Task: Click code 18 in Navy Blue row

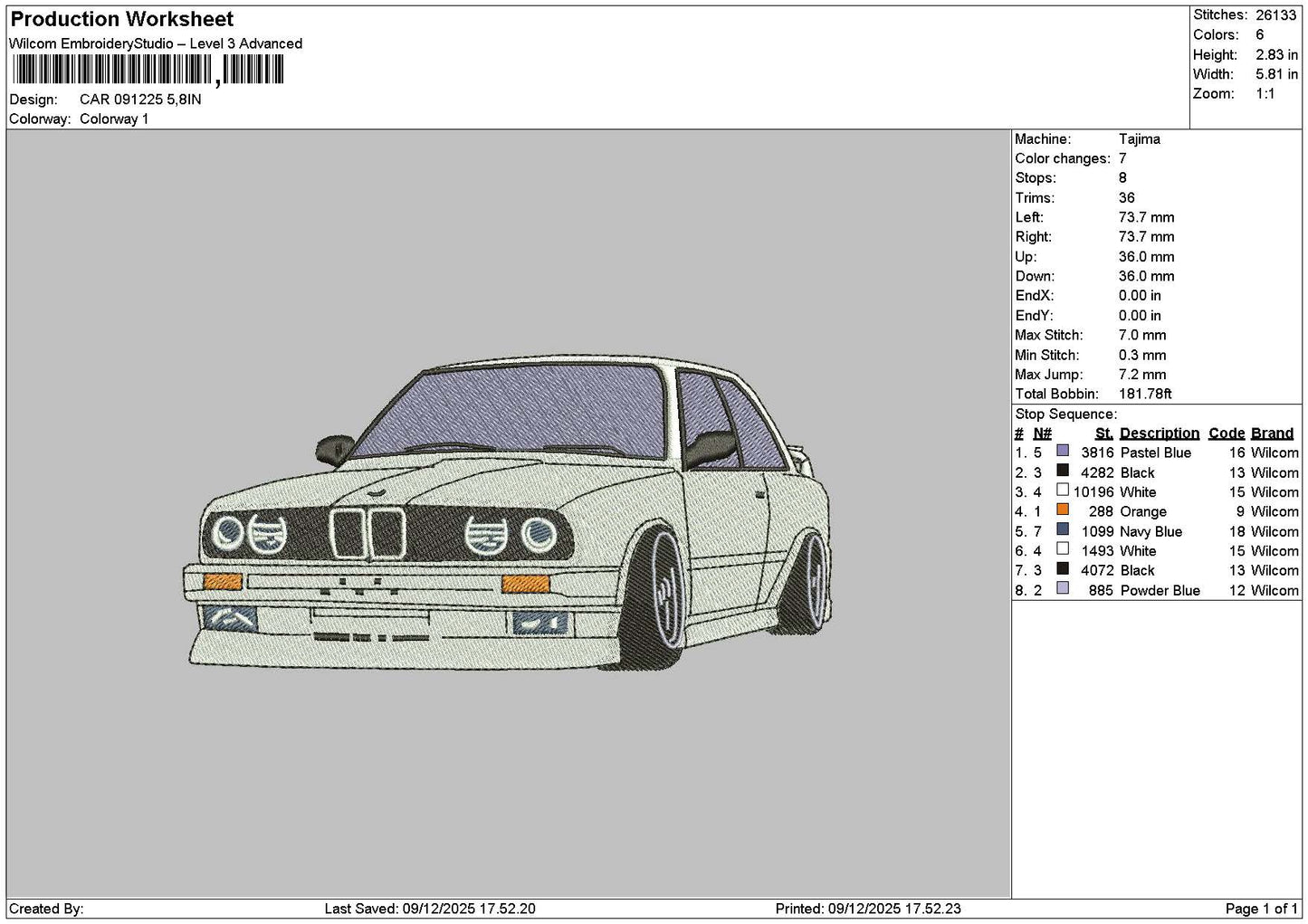Action: click(1237, 532)
